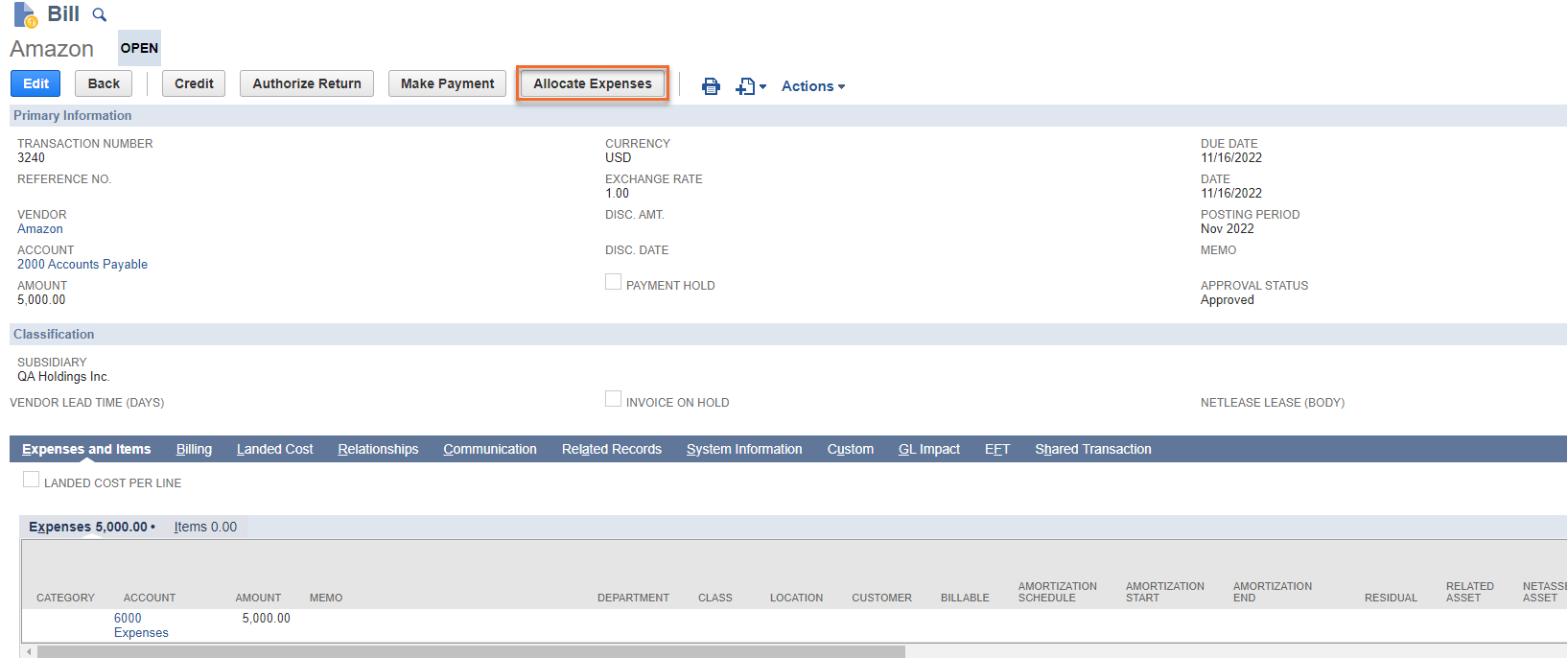Click the left scroll arrow of the expenses table
This screenshot has height=658, width=1568.
tap(29, 652)
